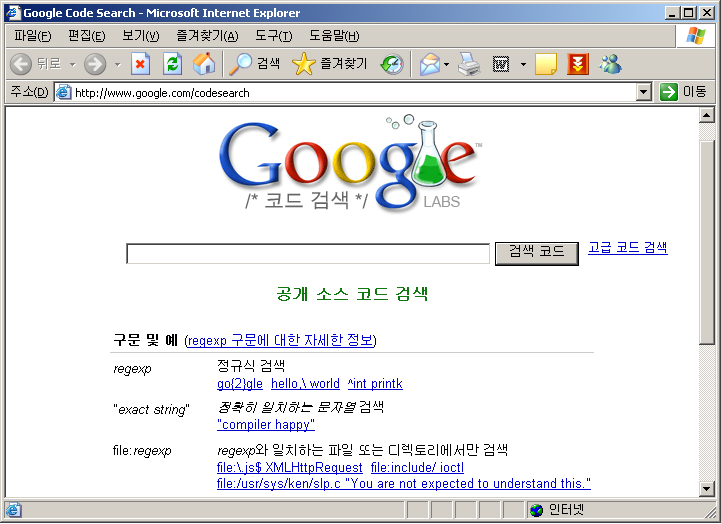The image size is (721, 524).
Task: Open the 즐겨찾기(A) menu
Action: (x=207, y=36)
